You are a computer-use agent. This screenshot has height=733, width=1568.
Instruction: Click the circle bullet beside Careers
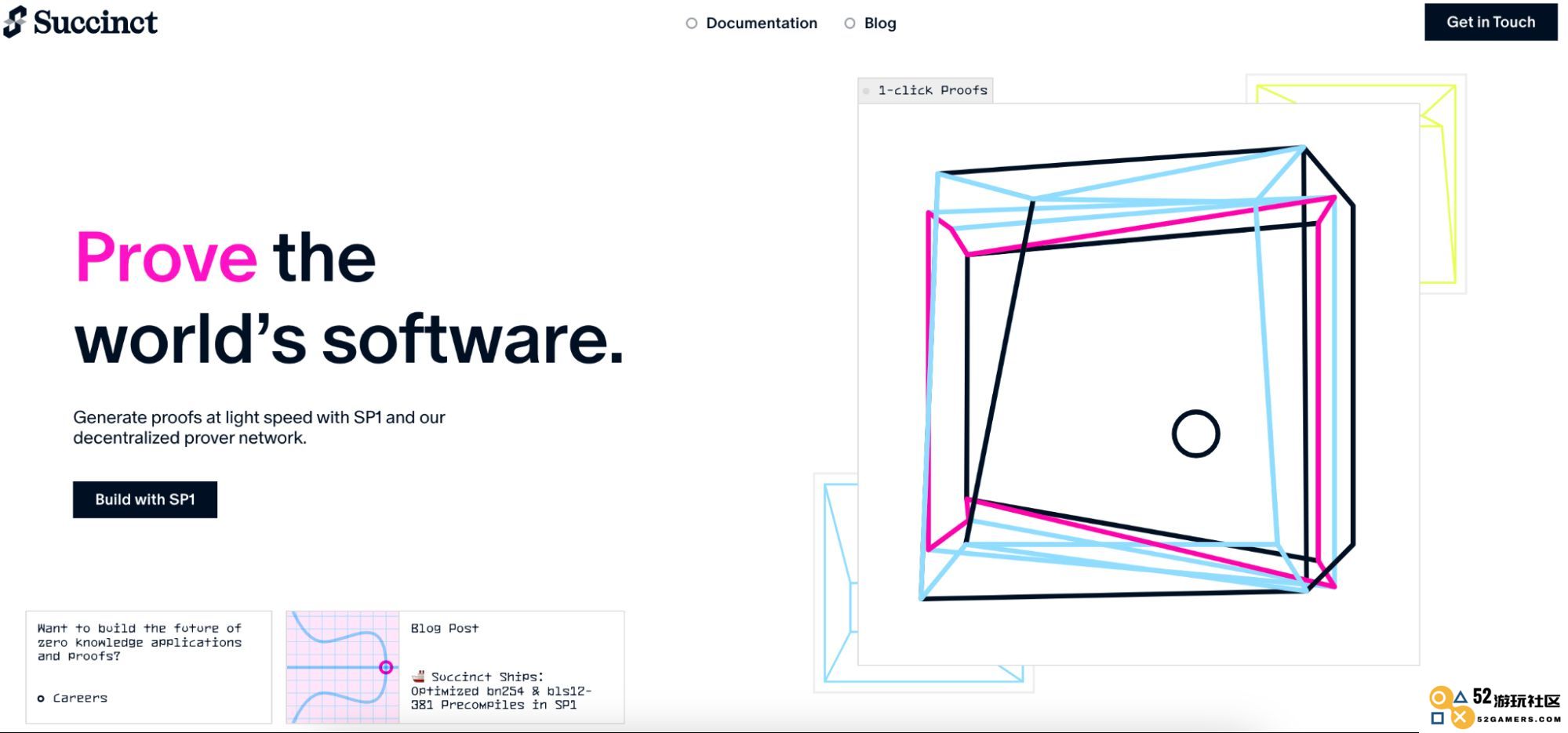point(41,699)
